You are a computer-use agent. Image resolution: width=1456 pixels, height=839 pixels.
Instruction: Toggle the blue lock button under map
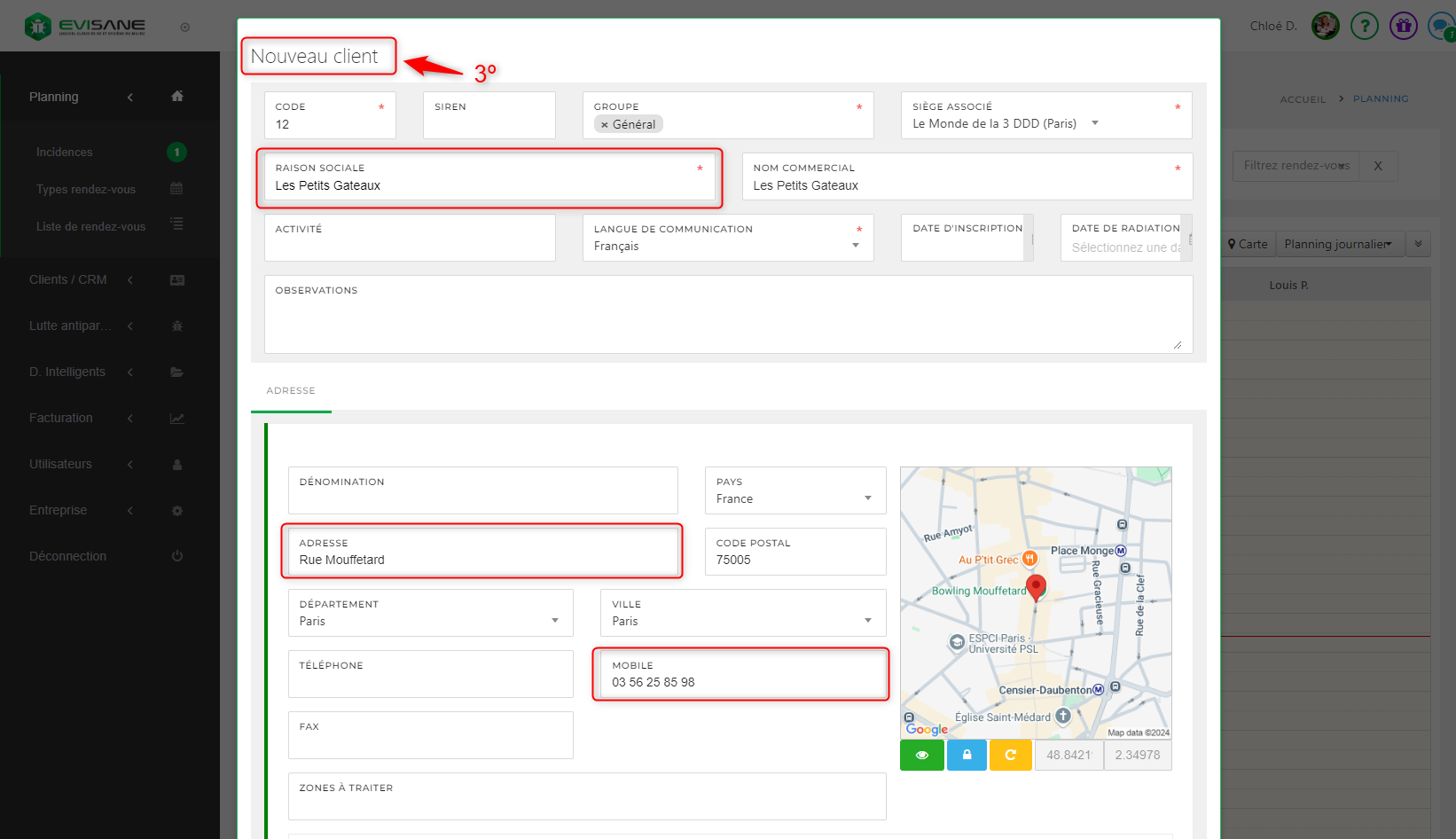coord(967,755)
